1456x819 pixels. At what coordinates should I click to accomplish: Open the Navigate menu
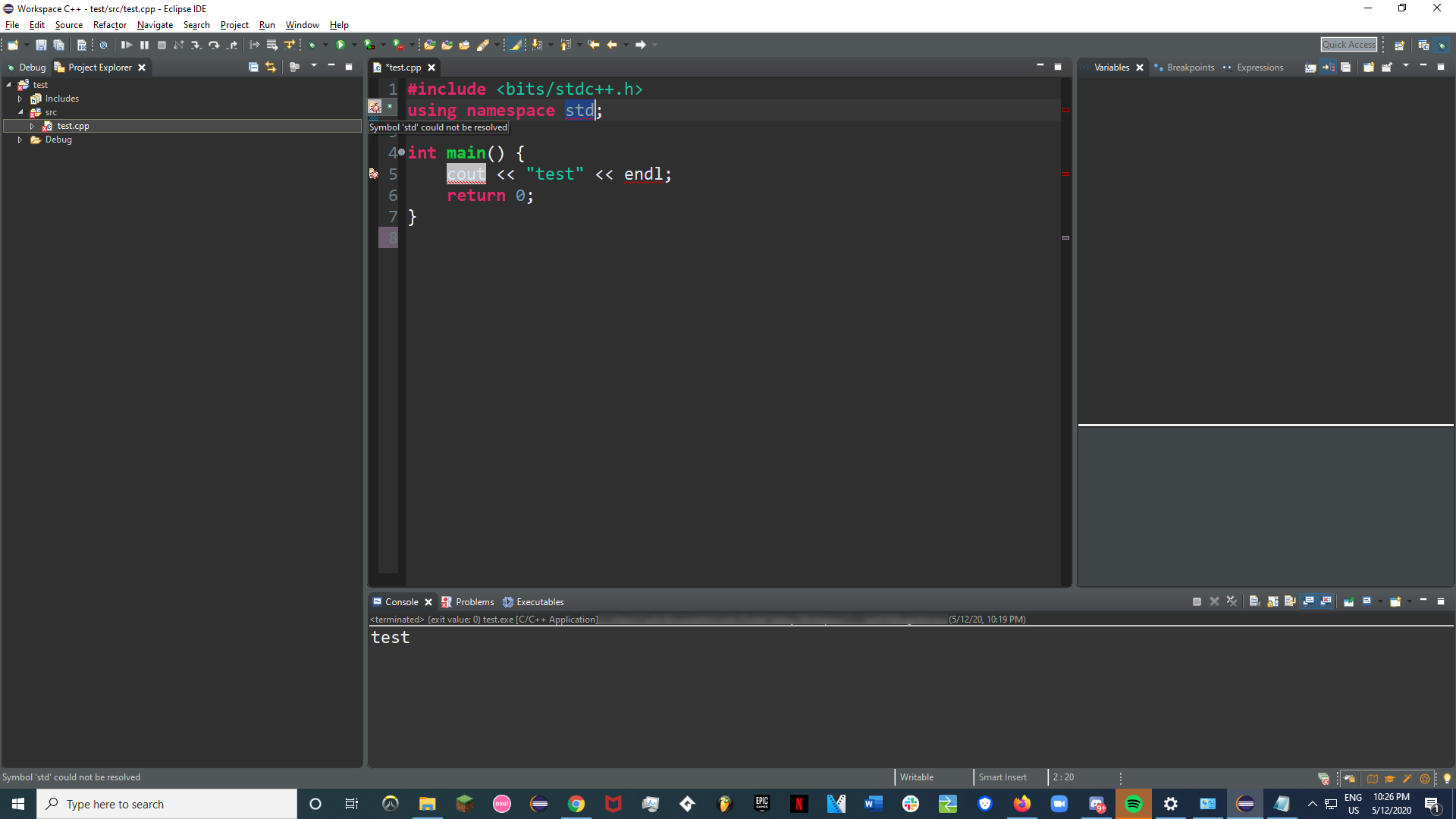click(x=155, y=25)
